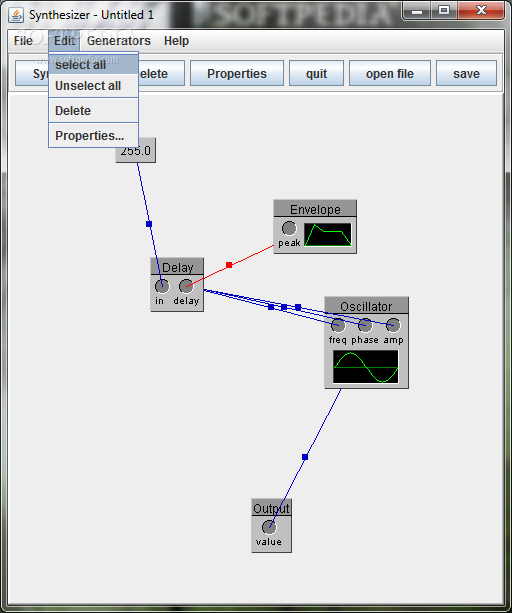Viewport: 512px width, 613px height.
Task: Select the Delay module title bar
Action: (x=177, y=267)
